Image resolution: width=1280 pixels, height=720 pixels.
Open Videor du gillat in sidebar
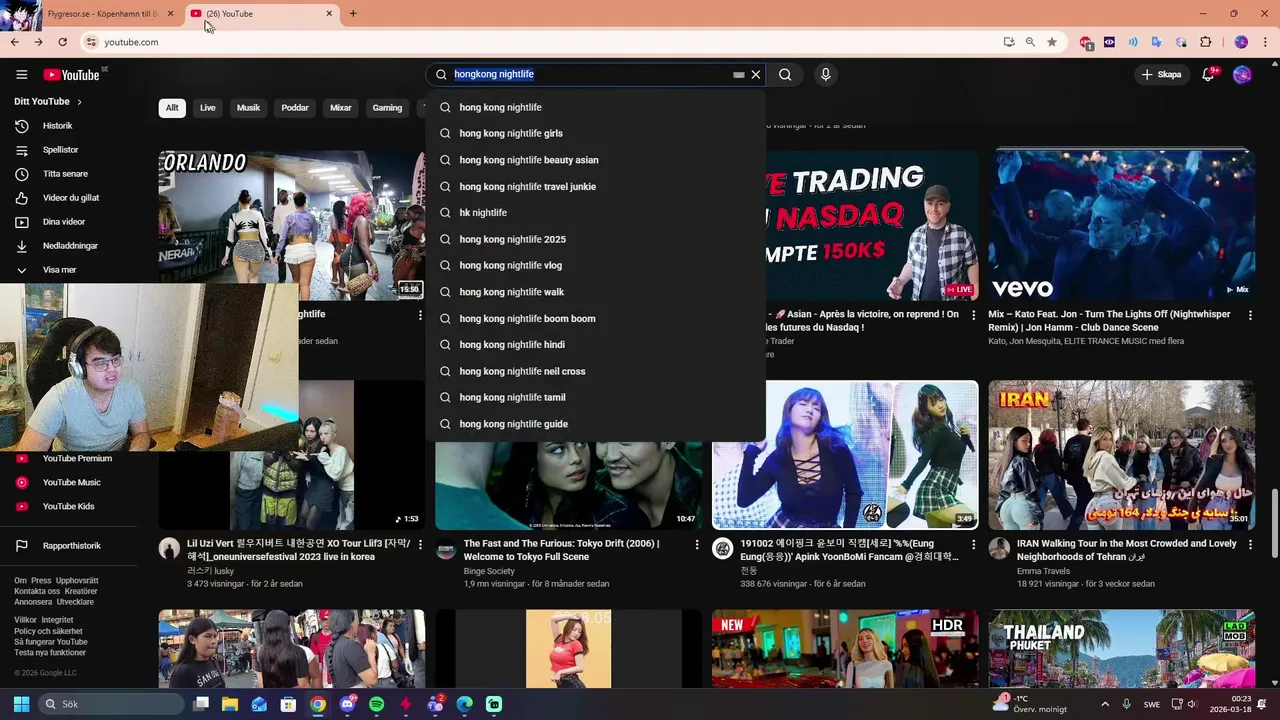(x=70, y=198)
